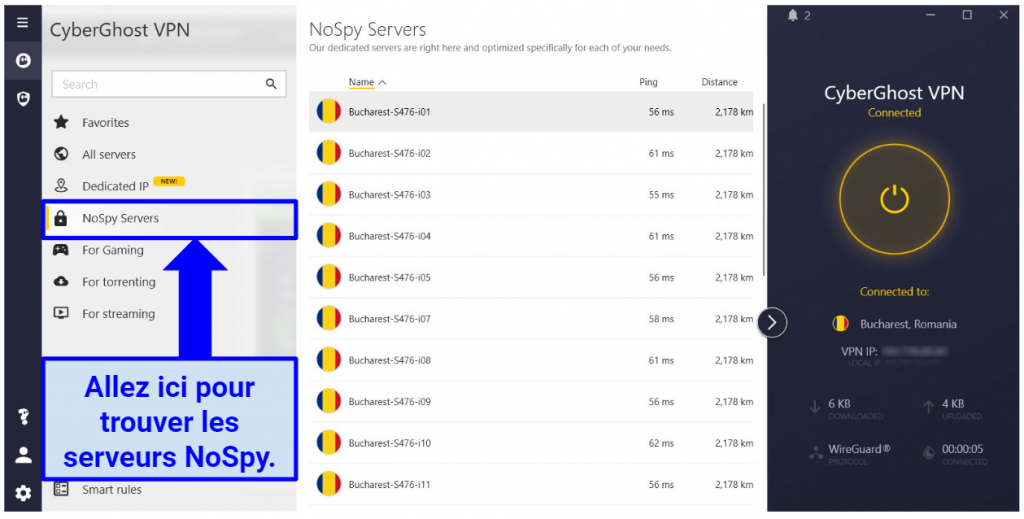Click the Romania flag next to Bucharest, Romania
Image resolution: width=1024 pixels, height=519 pixels.
(840, 323)
